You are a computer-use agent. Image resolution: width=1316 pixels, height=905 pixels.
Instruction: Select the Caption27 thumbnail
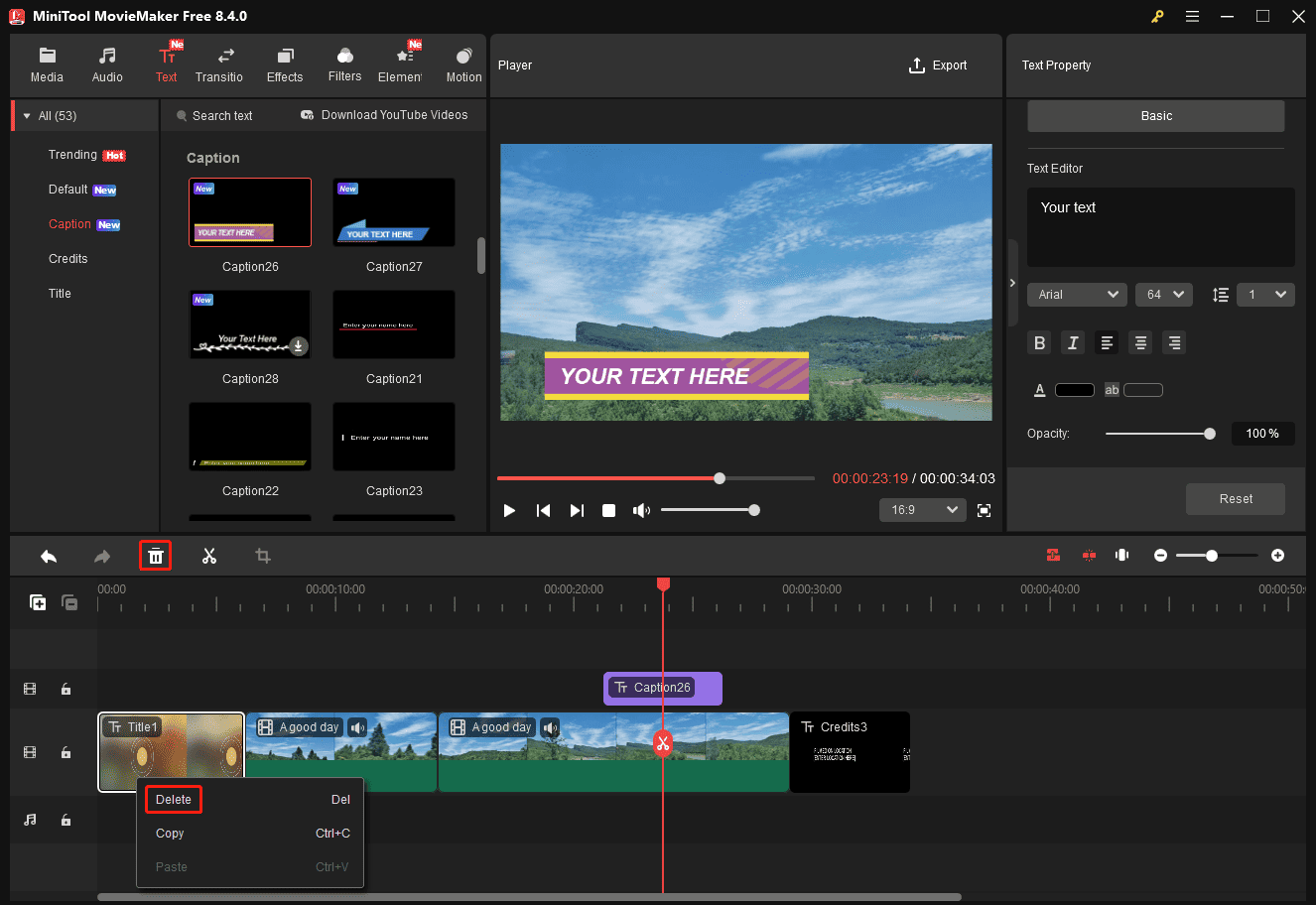(x=393, y=211)
